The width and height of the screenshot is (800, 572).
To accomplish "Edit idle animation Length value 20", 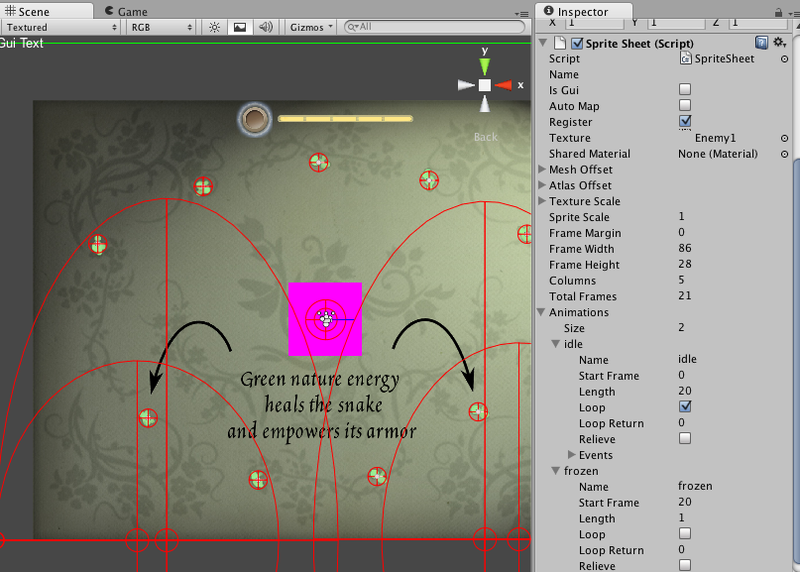I will click(x=685, y=391).
